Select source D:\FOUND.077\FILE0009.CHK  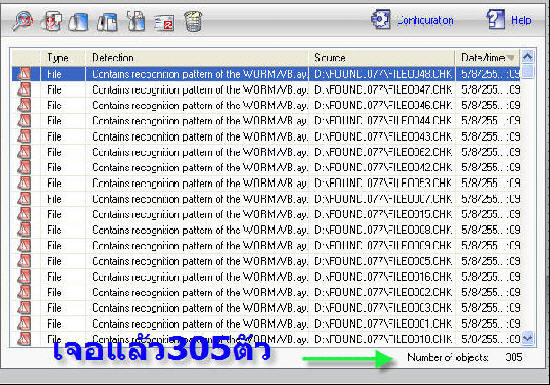(x=383, y=245)
